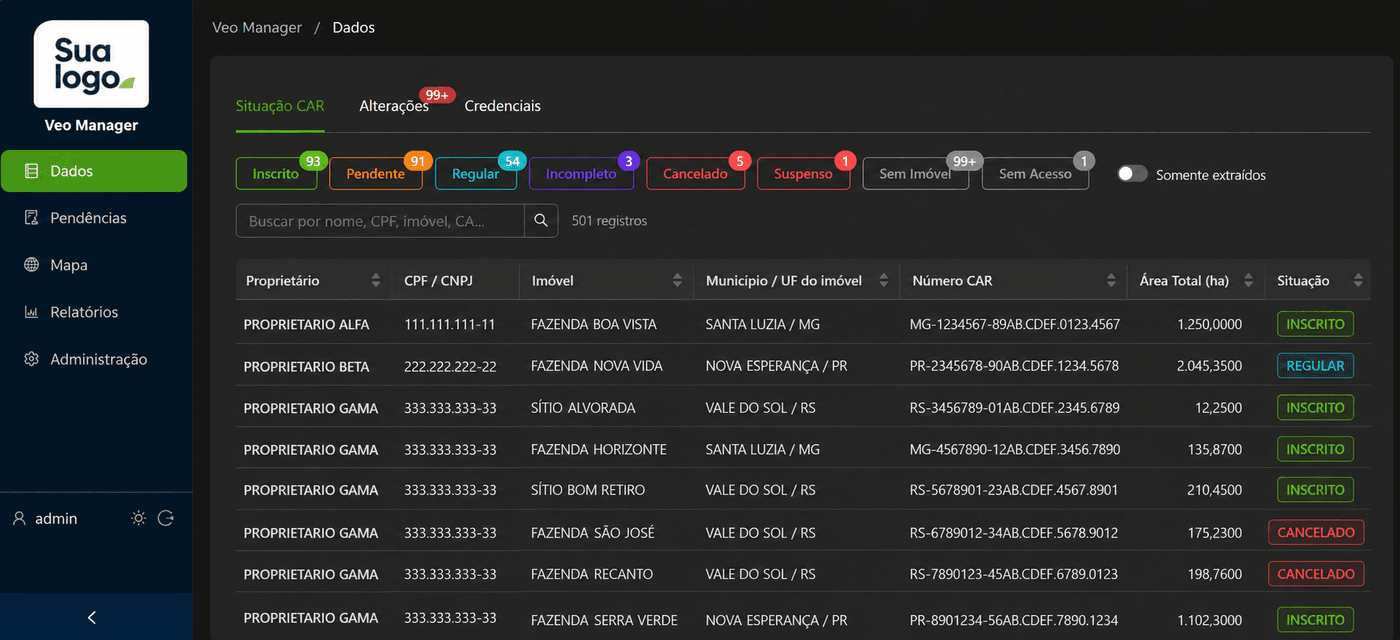Click the 501 registros count
Image resolution: width=1400 pixels, height=640 pixels.
(609, 221)
